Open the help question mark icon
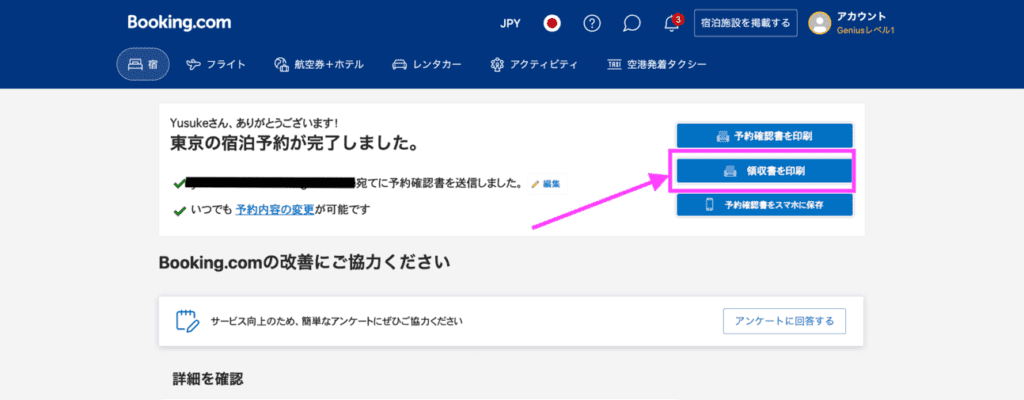The width and height of the screenshot is (1024, 400). click(591, 23)
